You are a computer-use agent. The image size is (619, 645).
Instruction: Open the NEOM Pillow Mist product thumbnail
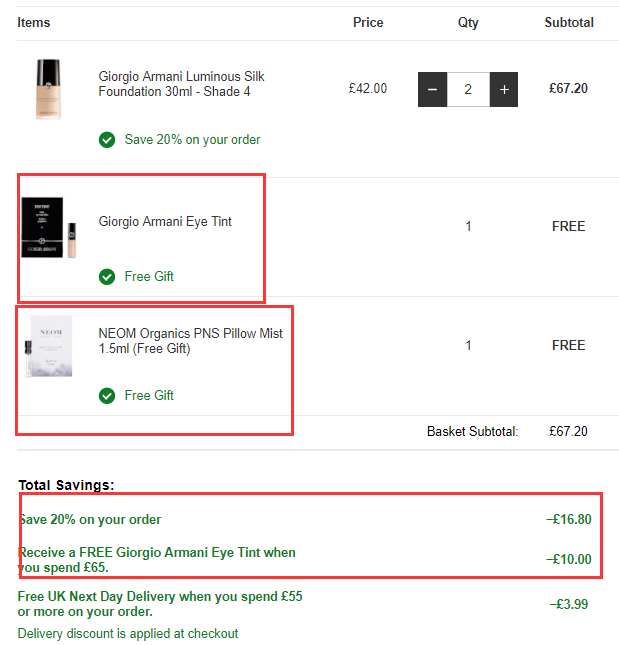point(49,346)
